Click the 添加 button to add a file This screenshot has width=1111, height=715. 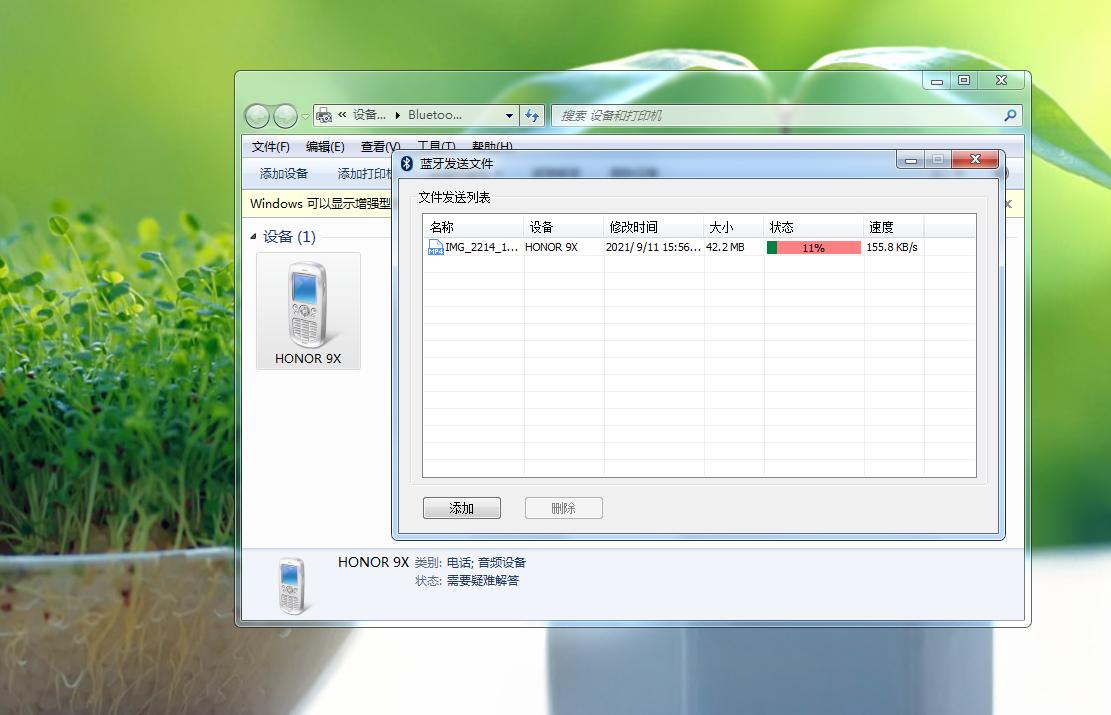pyautogui.click(x=461, y=507)
